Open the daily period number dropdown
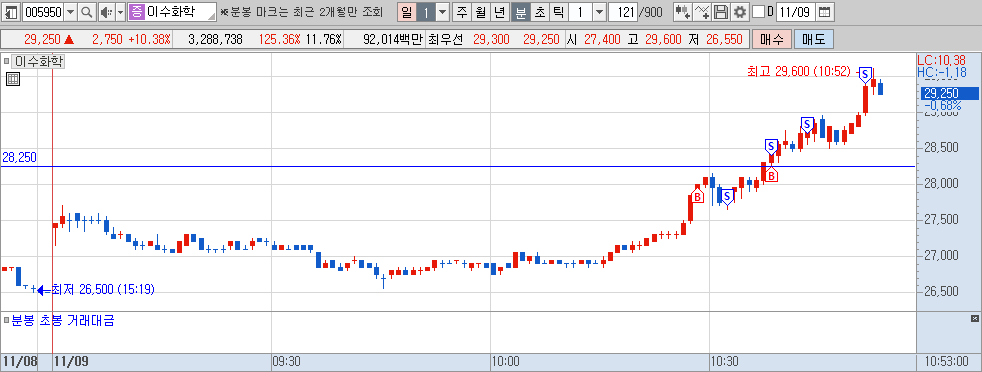 point(443,12)
